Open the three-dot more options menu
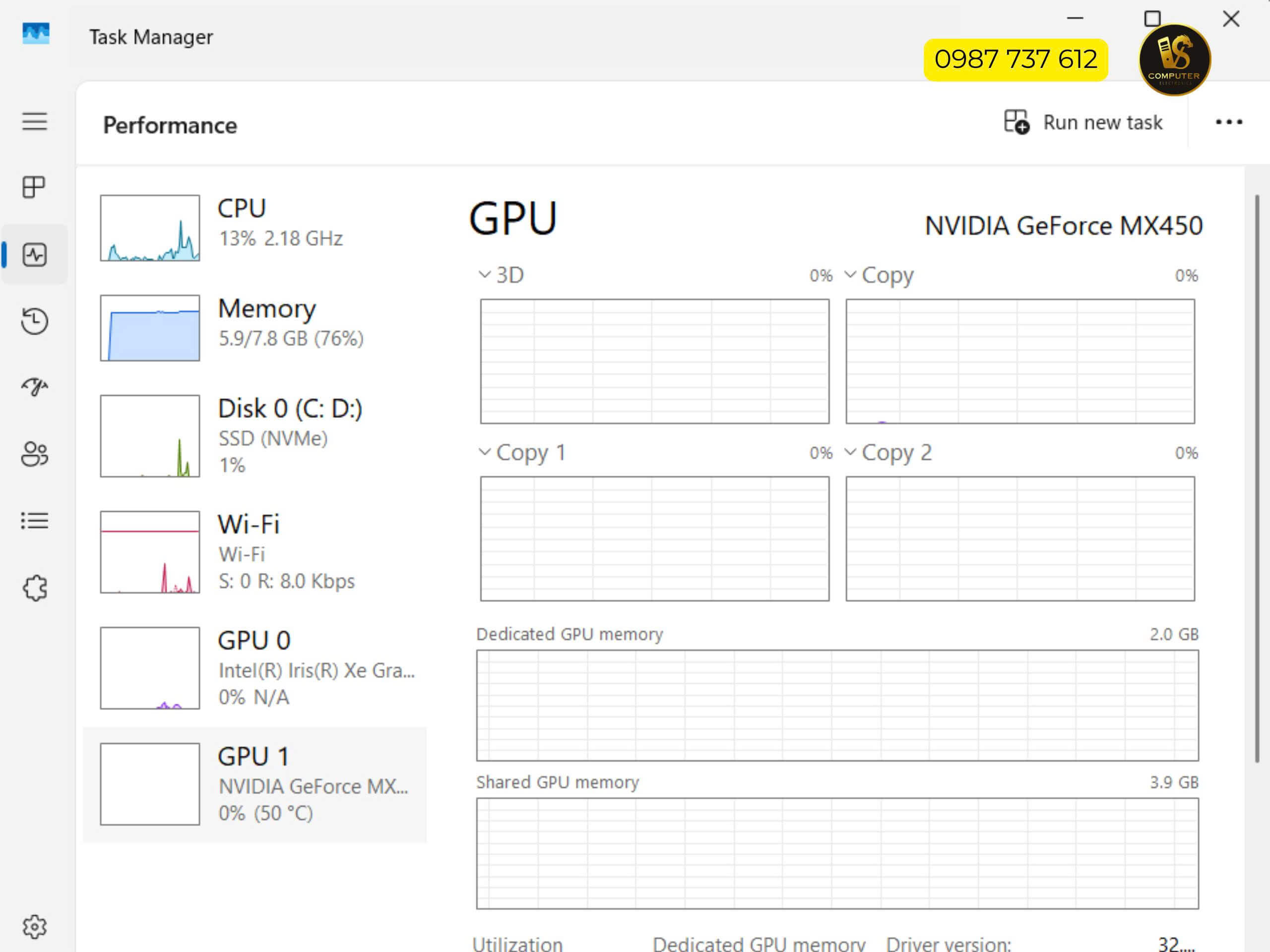 1229,122
